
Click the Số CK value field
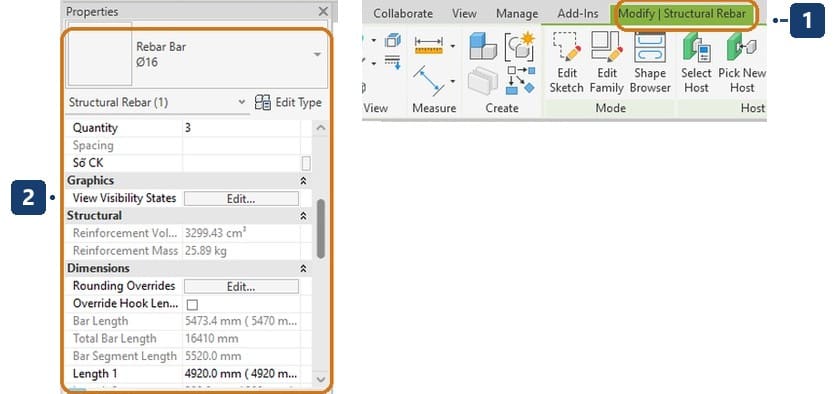point(241,163)
